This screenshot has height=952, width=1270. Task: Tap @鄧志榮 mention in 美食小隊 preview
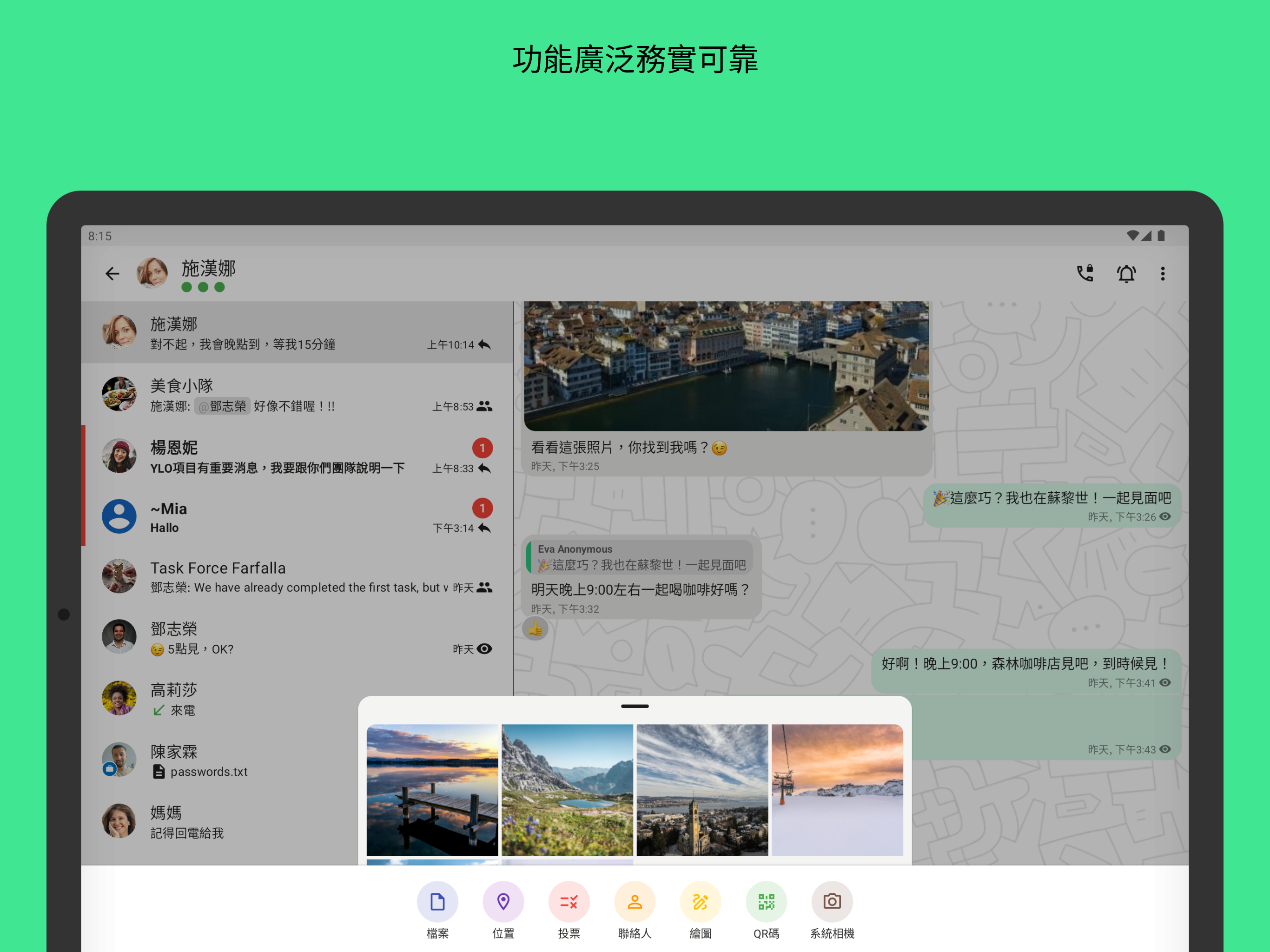[222, 407]
